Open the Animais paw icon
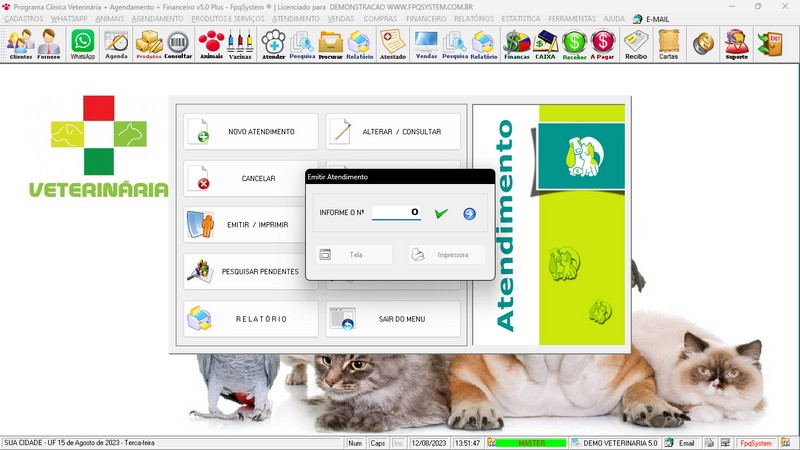800x450 pixels. 211,44
